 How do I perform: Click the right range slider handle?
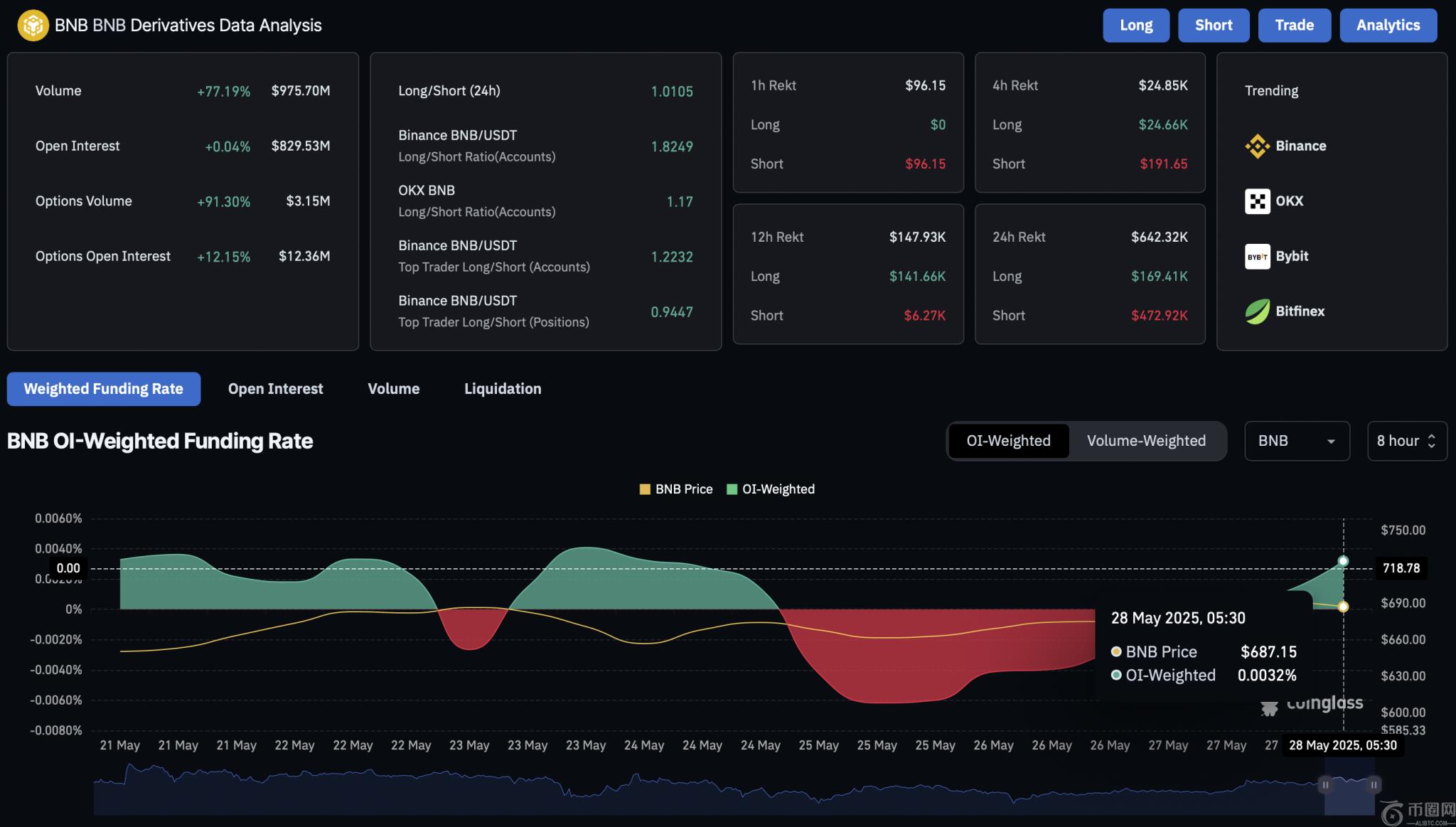(x=1374, y=785)
